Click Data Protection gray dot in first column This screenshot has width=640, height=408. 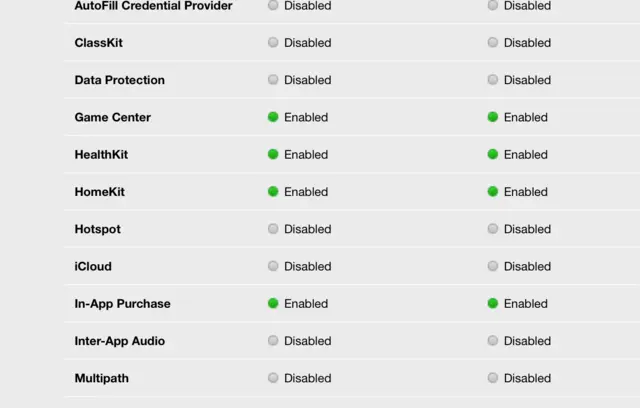273,80
